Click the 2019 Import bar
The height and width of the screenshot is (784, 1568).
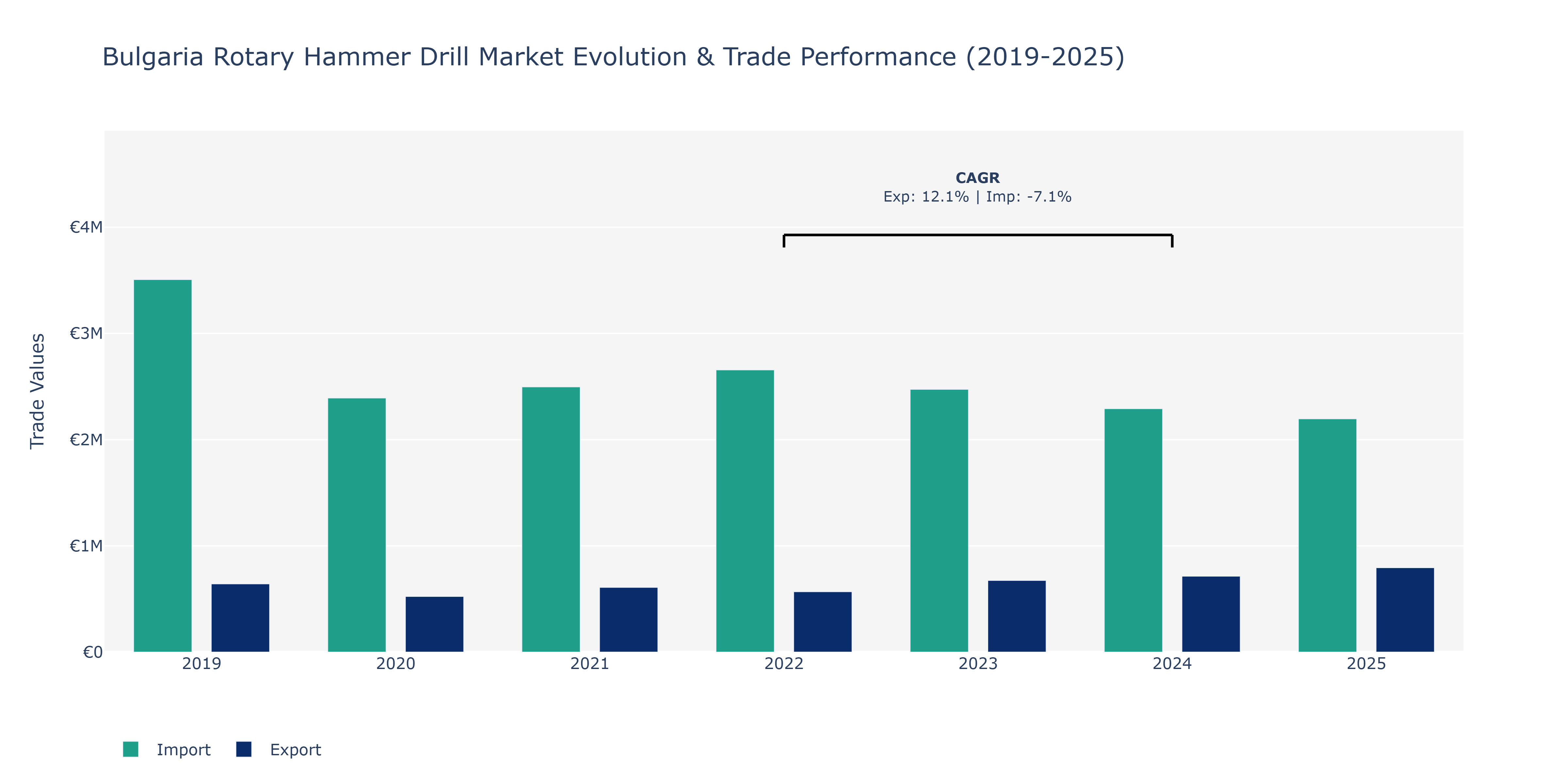point(163,465)
